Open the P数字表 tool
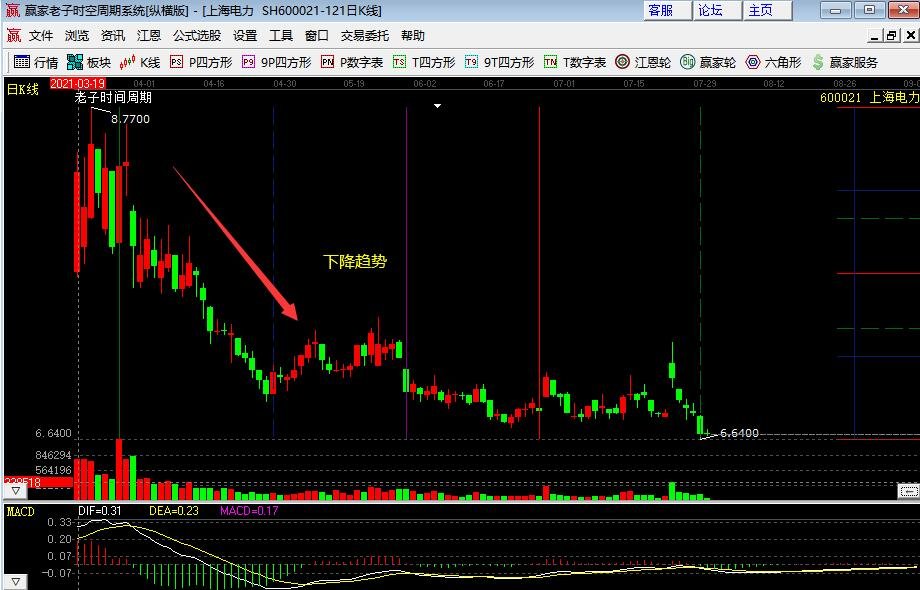This screenshot has height=590, width=920. (352, 62)
